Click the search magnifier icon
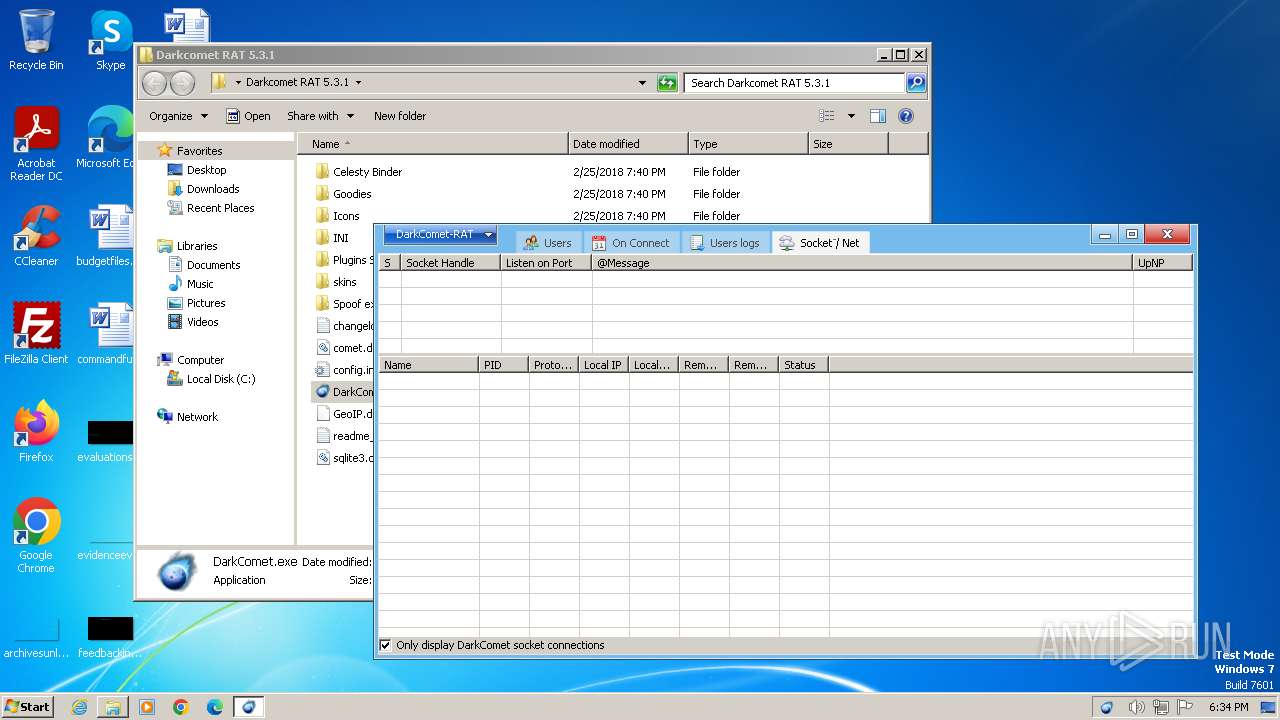Viewport: 1280px width, 720px height. click(916, 83)
